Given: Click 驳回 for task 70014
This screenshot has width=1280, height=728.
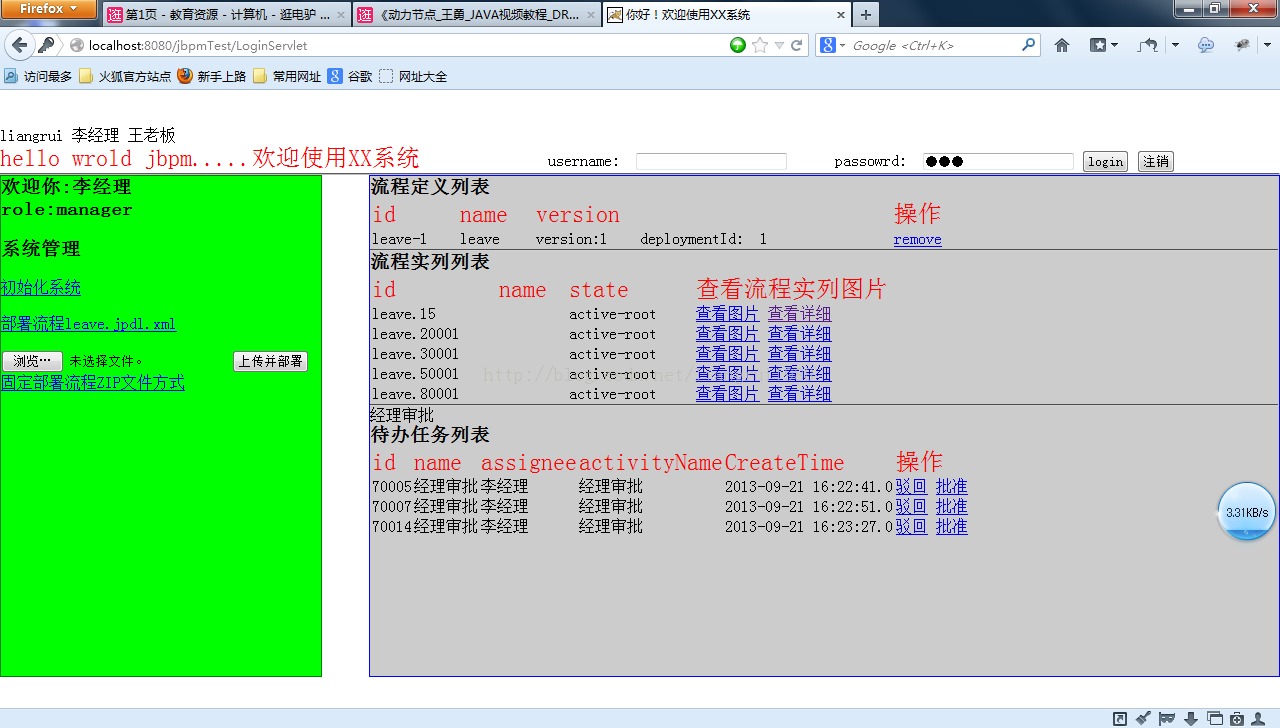Looking at the screenshot, I should pyautogui.click(x=911, y=527).
